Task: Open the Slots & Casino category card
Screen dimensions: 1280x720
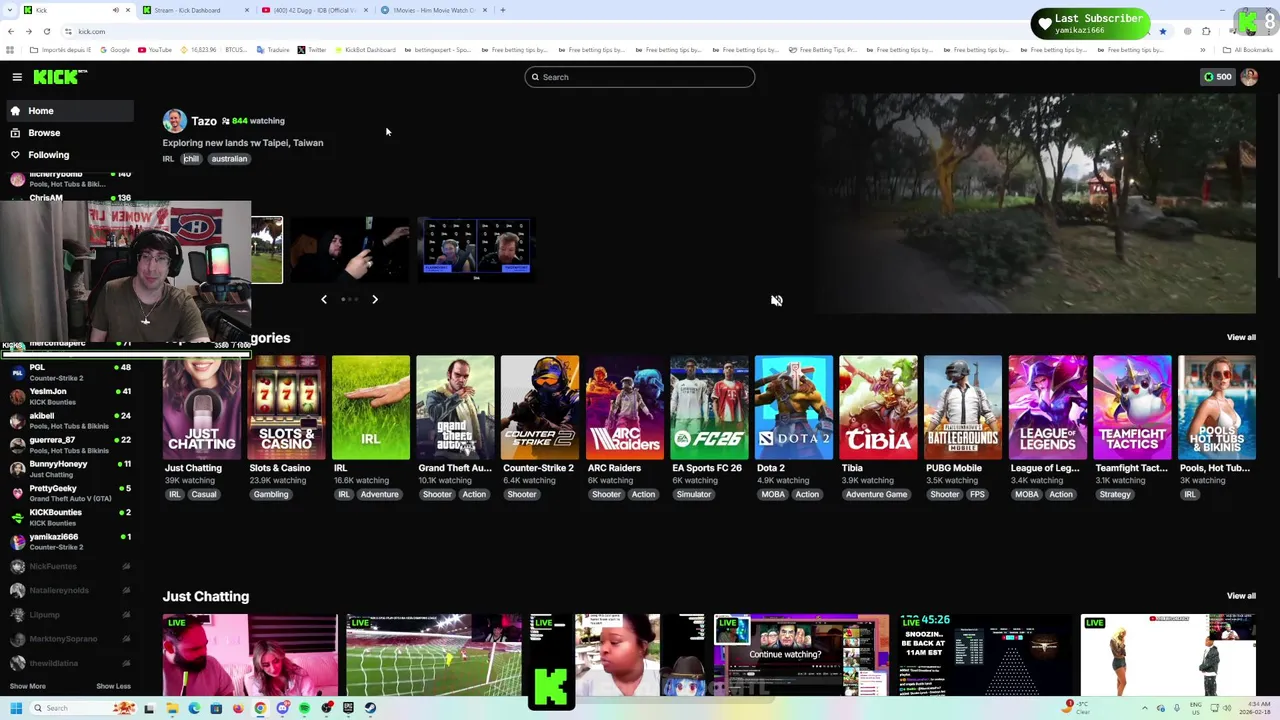Action: point(286,408)
